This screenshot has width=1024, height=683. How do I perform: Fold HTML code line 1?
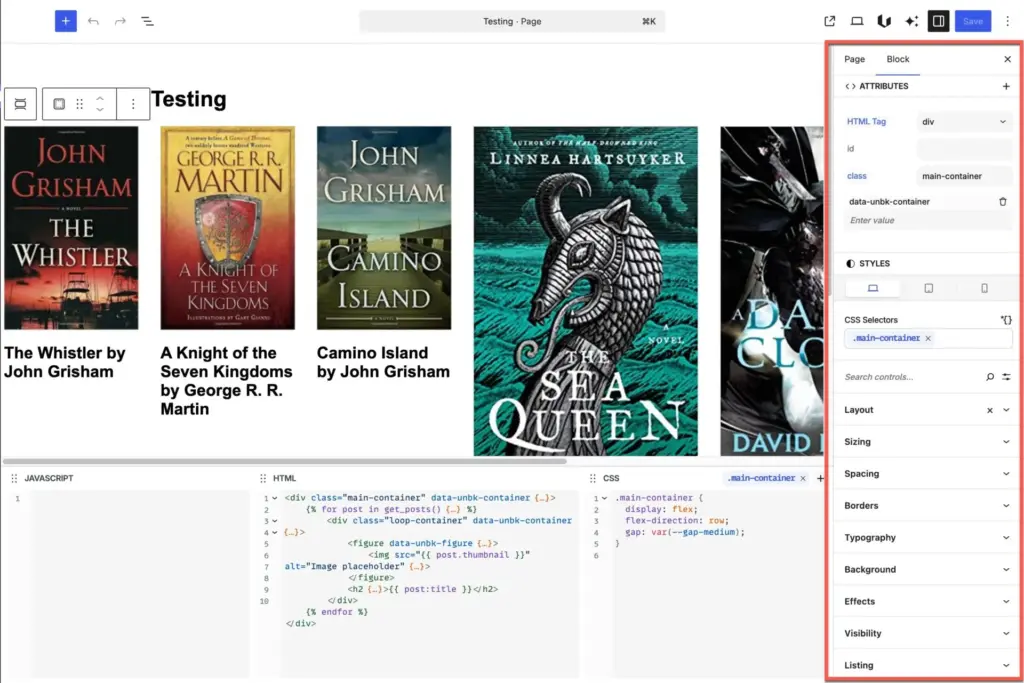coord(275,498)
